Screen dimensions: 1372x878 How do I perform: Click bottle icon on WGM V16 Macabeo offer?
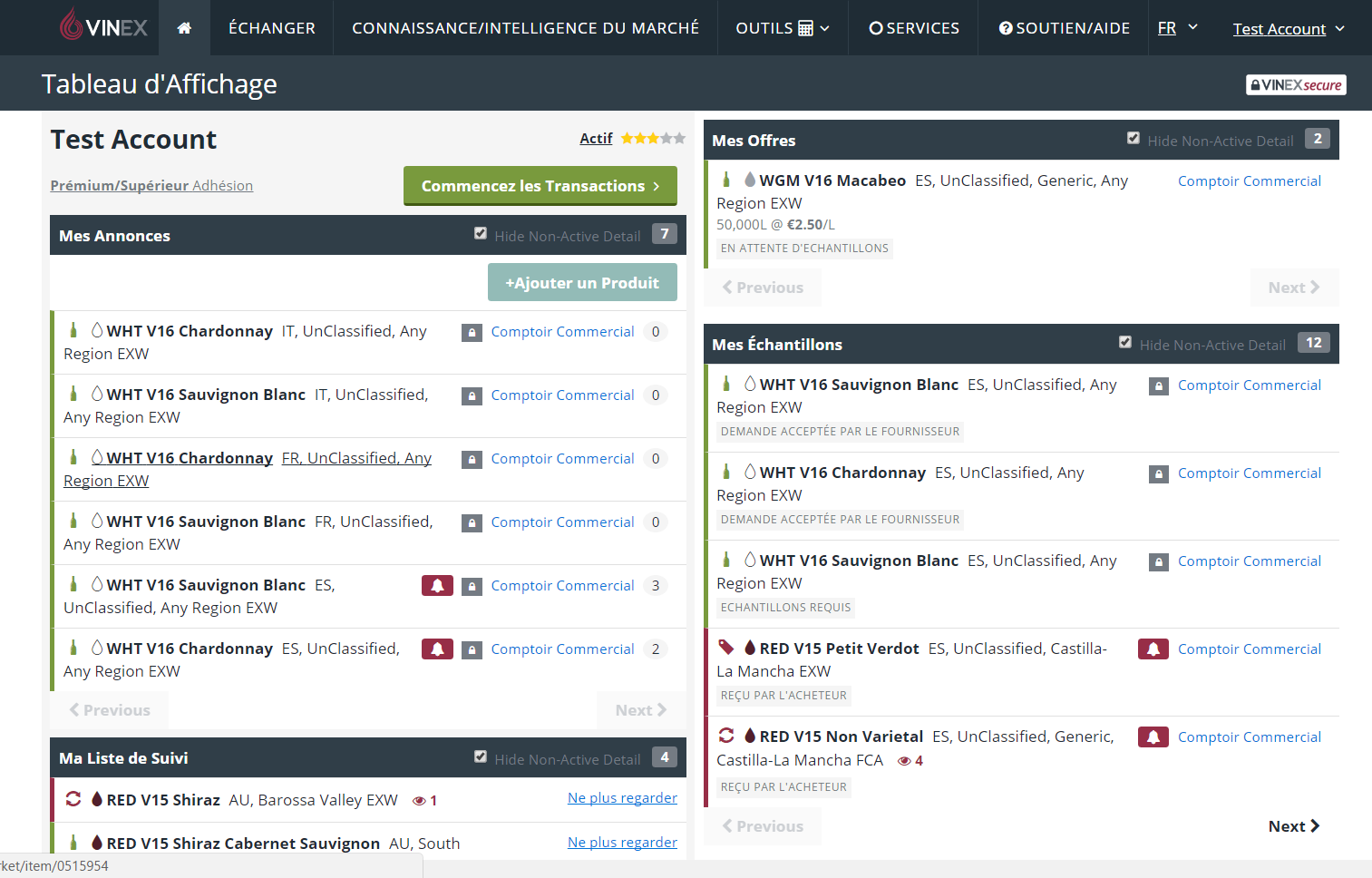pos(726,180)
